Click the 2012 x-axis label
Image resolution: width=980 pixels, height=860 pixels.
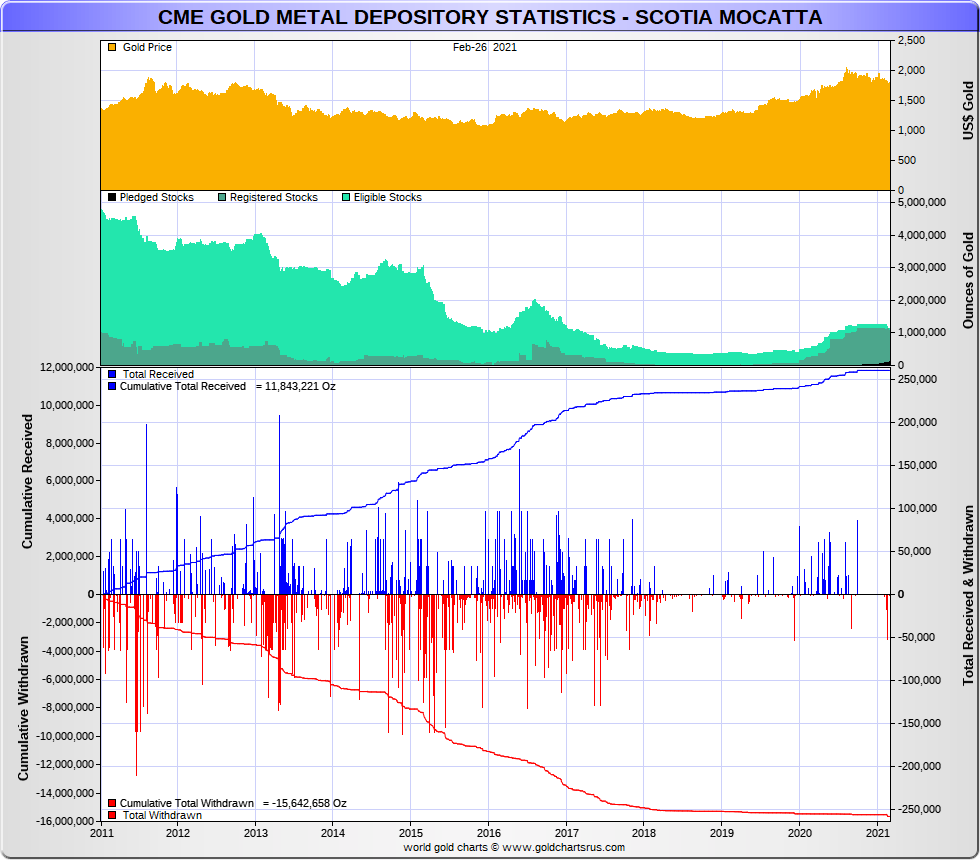(178, 833)
